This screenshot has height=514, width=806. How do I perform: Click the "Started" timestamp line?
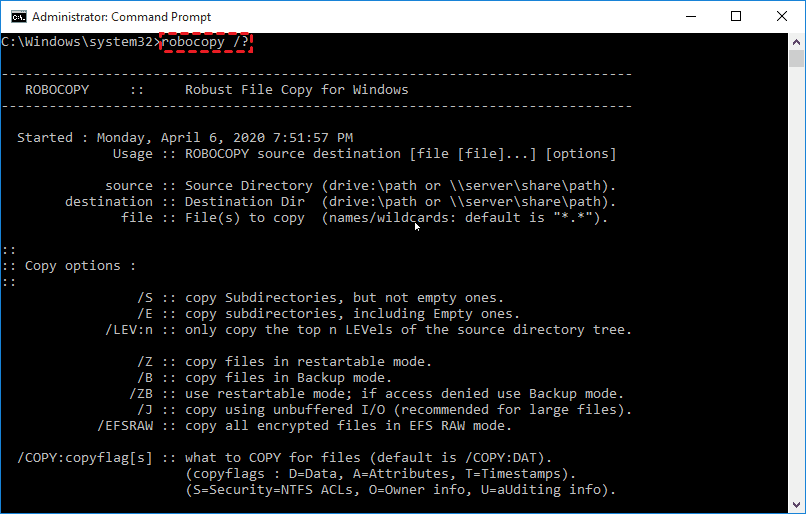(185, 138)
